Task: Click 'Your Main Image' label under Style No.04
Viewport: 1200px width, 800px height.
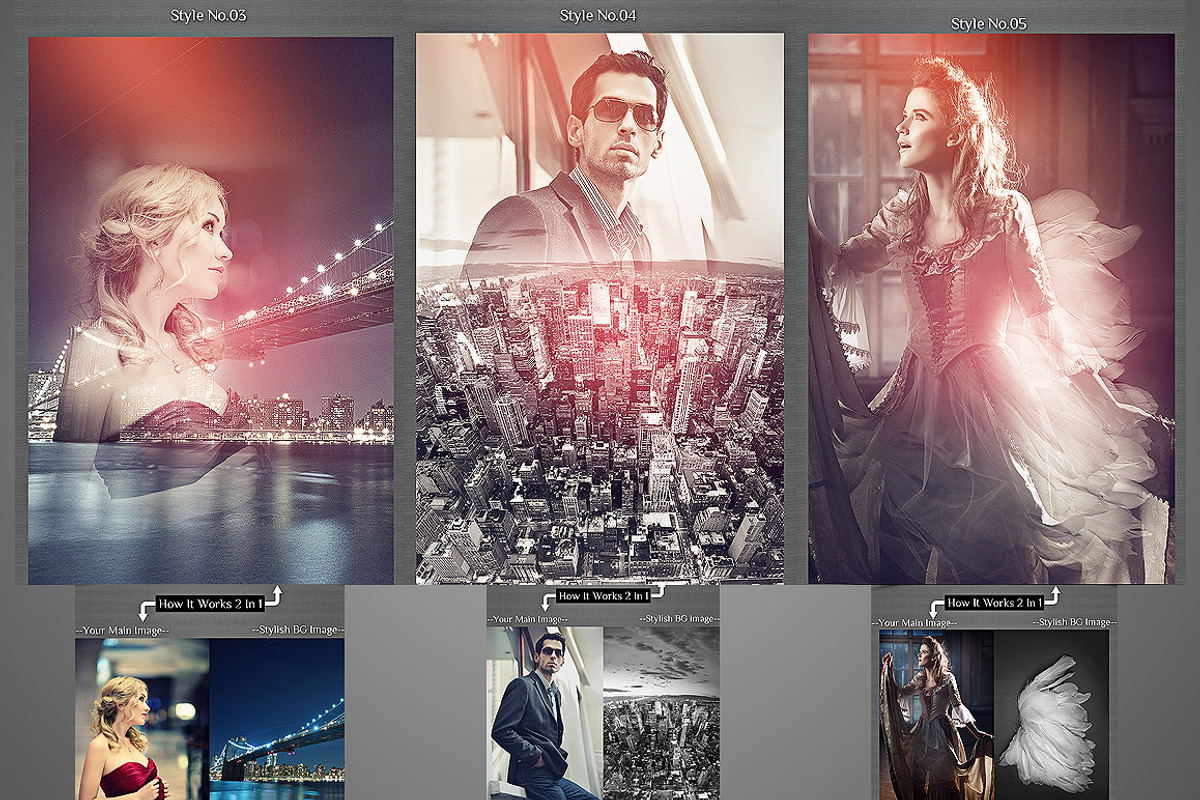Action: [527, 620]
